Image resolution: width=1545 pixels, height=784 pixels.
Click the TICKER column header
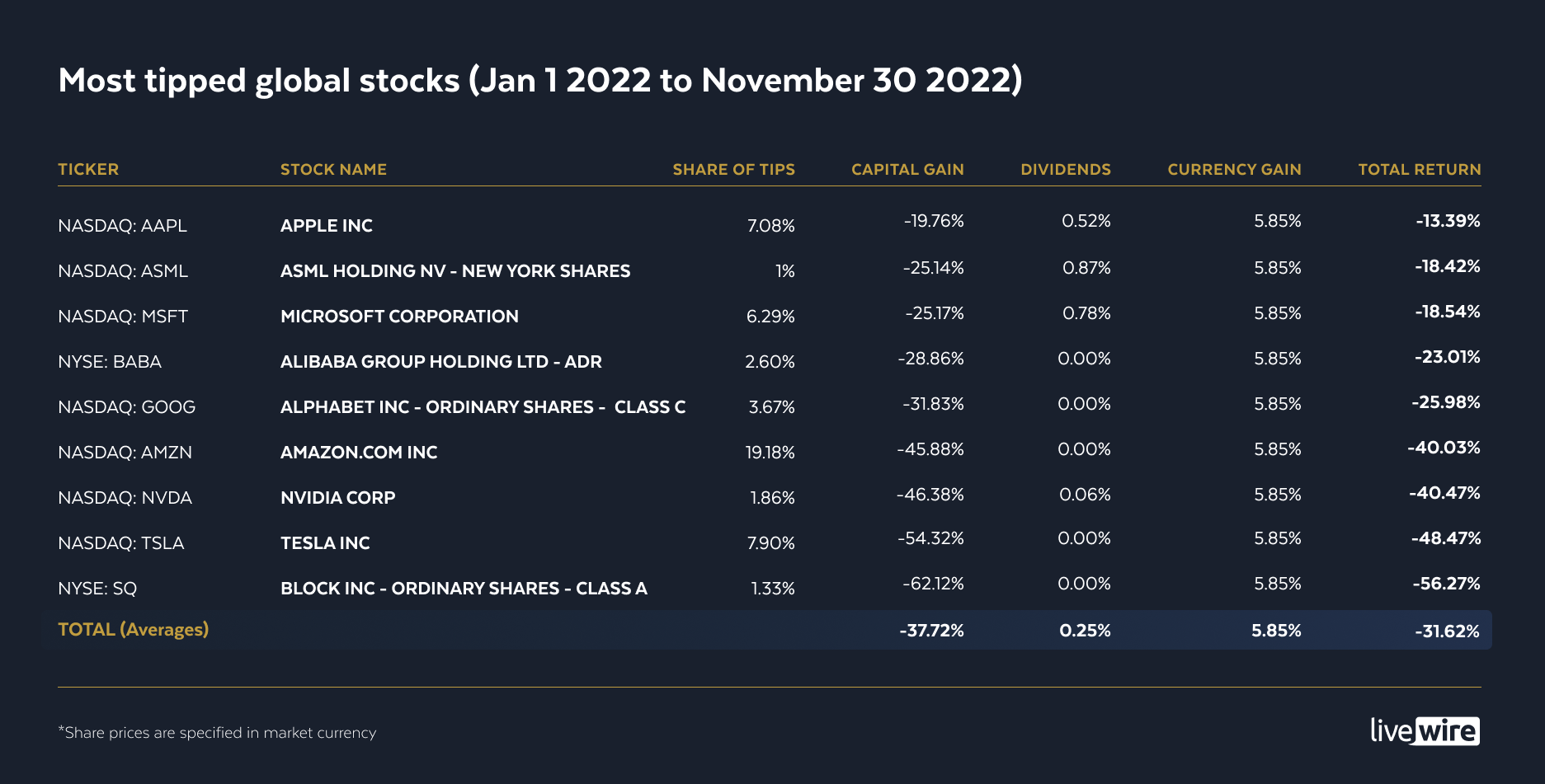pos(88,169)
